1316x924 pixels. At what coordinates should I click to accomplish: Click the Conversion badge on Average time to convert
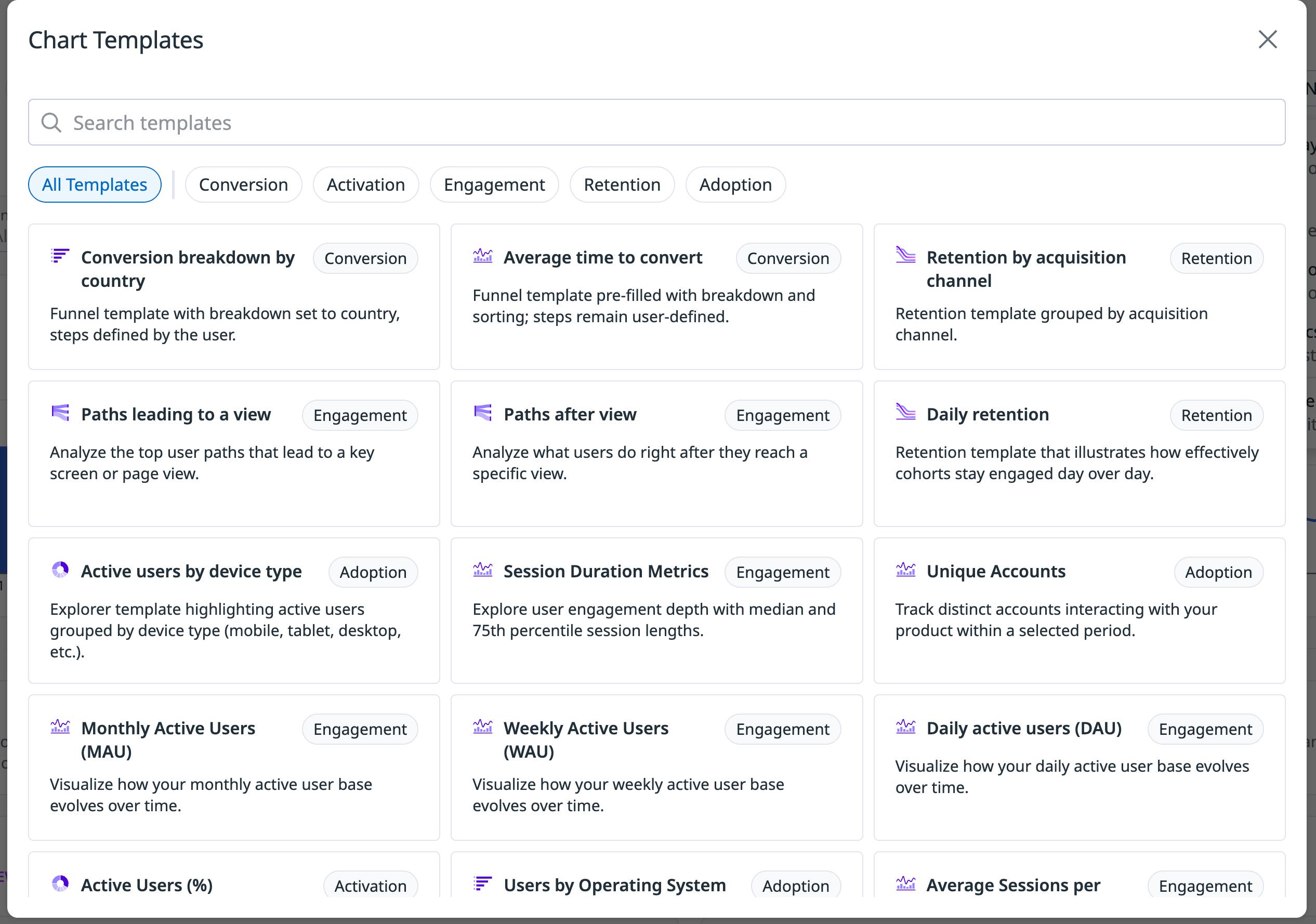coord(788,258)
